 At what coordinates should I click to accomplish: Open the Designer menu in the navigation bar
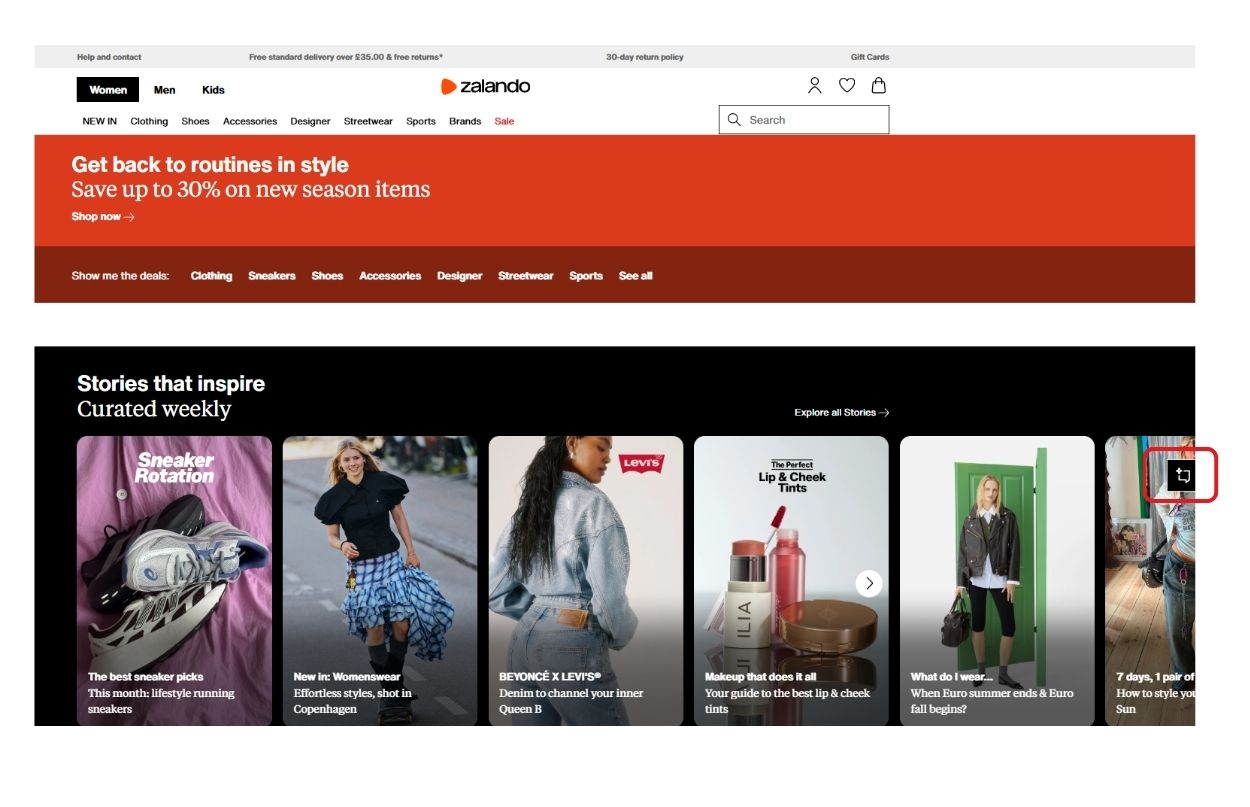coord(310,121)
